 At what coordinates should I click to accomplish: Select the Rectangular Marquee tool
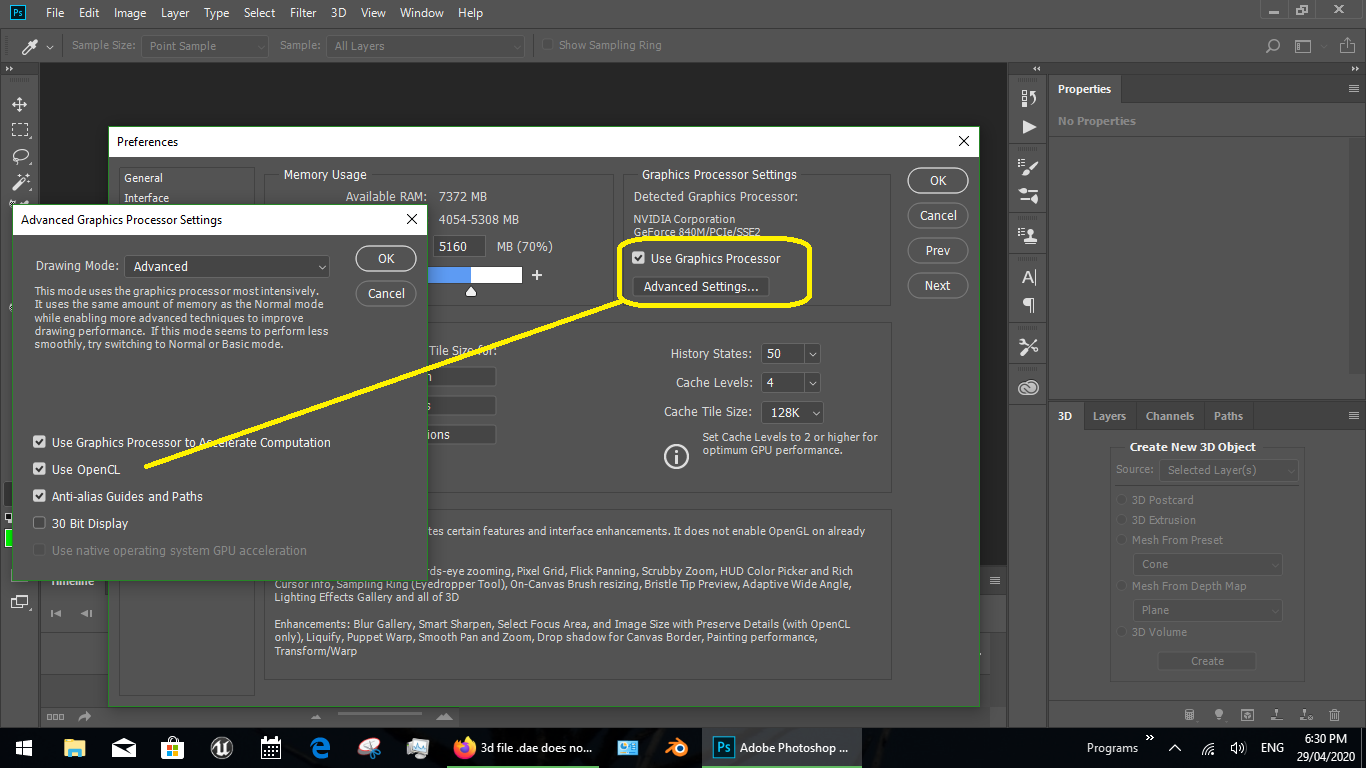(x=20, y=129)
